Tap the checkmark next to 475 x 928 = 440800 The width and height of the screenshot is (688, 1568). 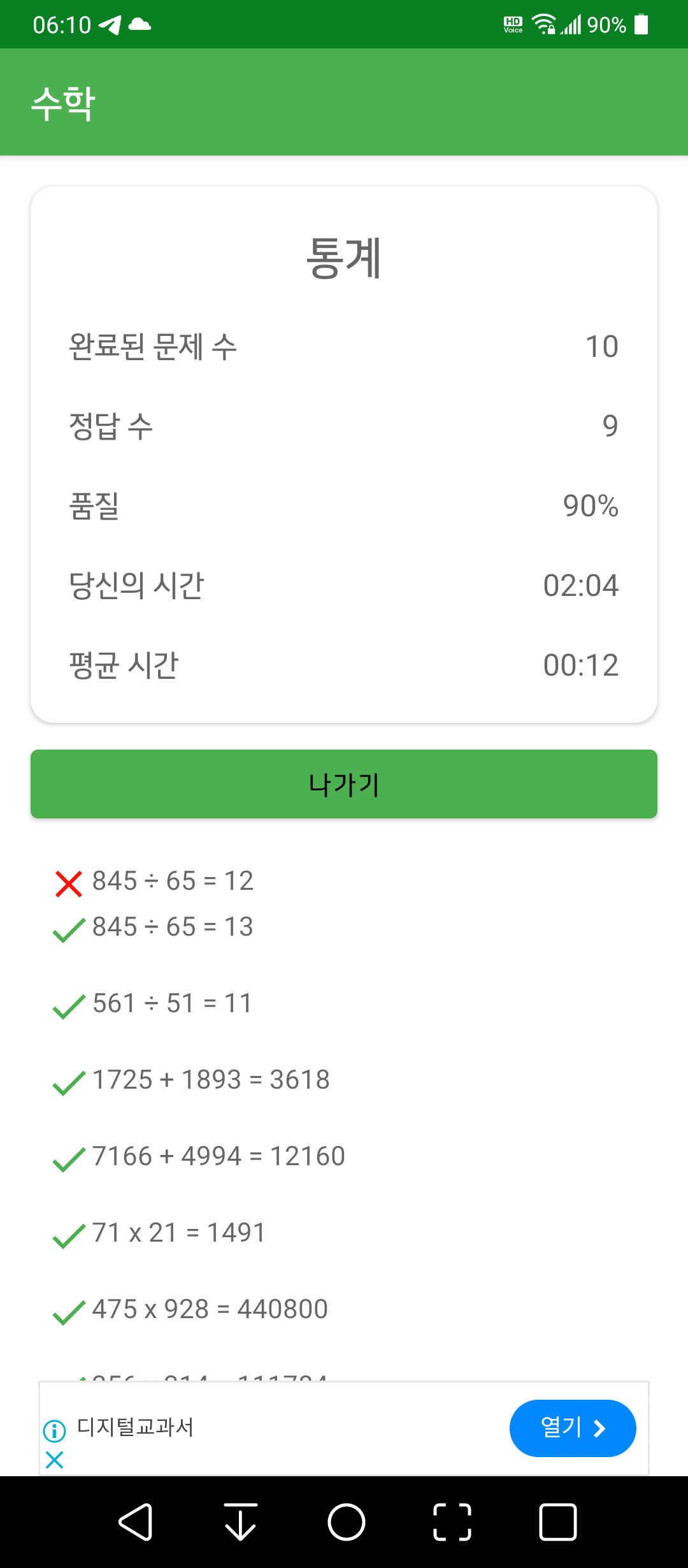[69, 1312]
